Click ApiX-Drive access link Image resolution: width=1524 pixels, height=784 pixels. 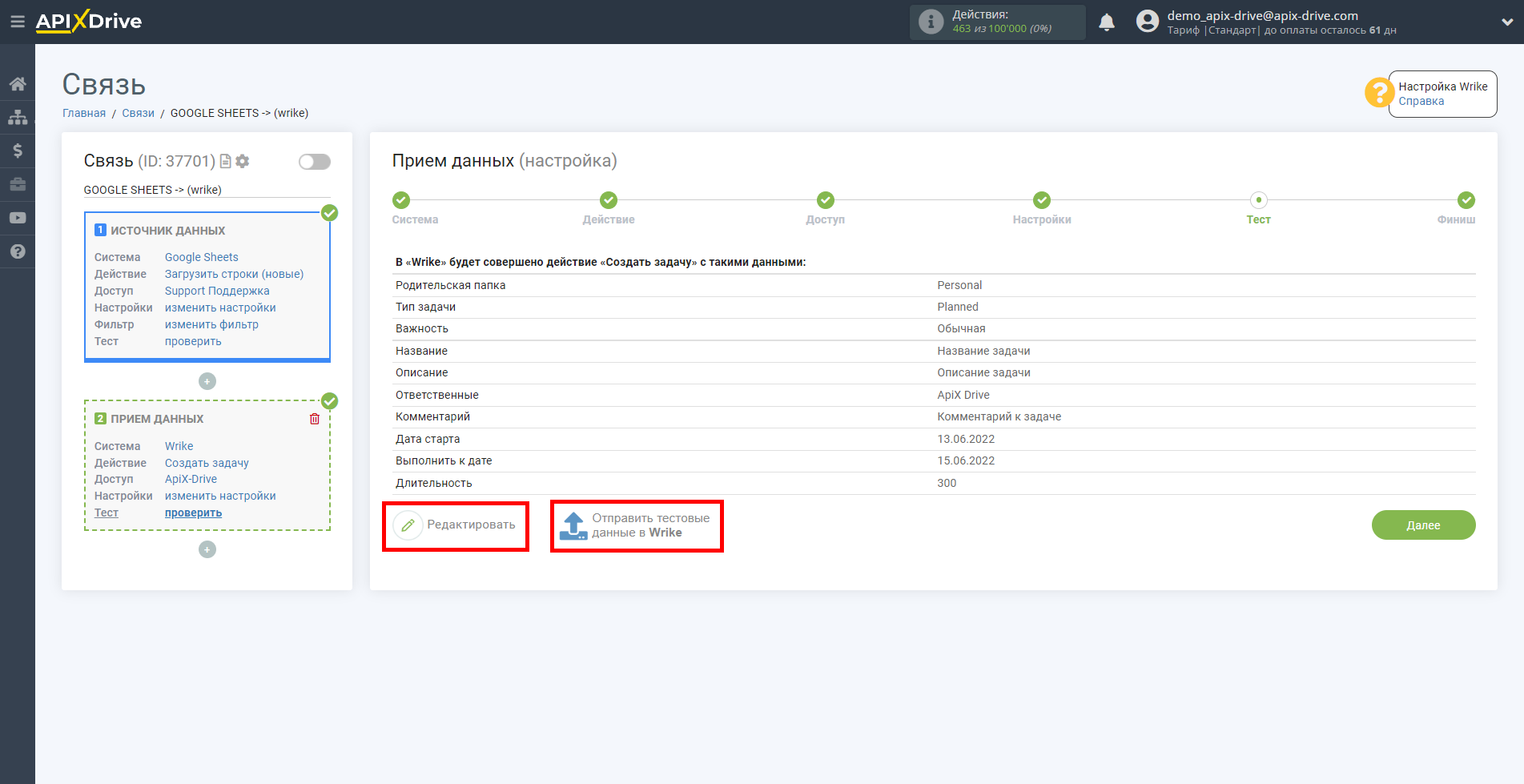coord(191,479)
